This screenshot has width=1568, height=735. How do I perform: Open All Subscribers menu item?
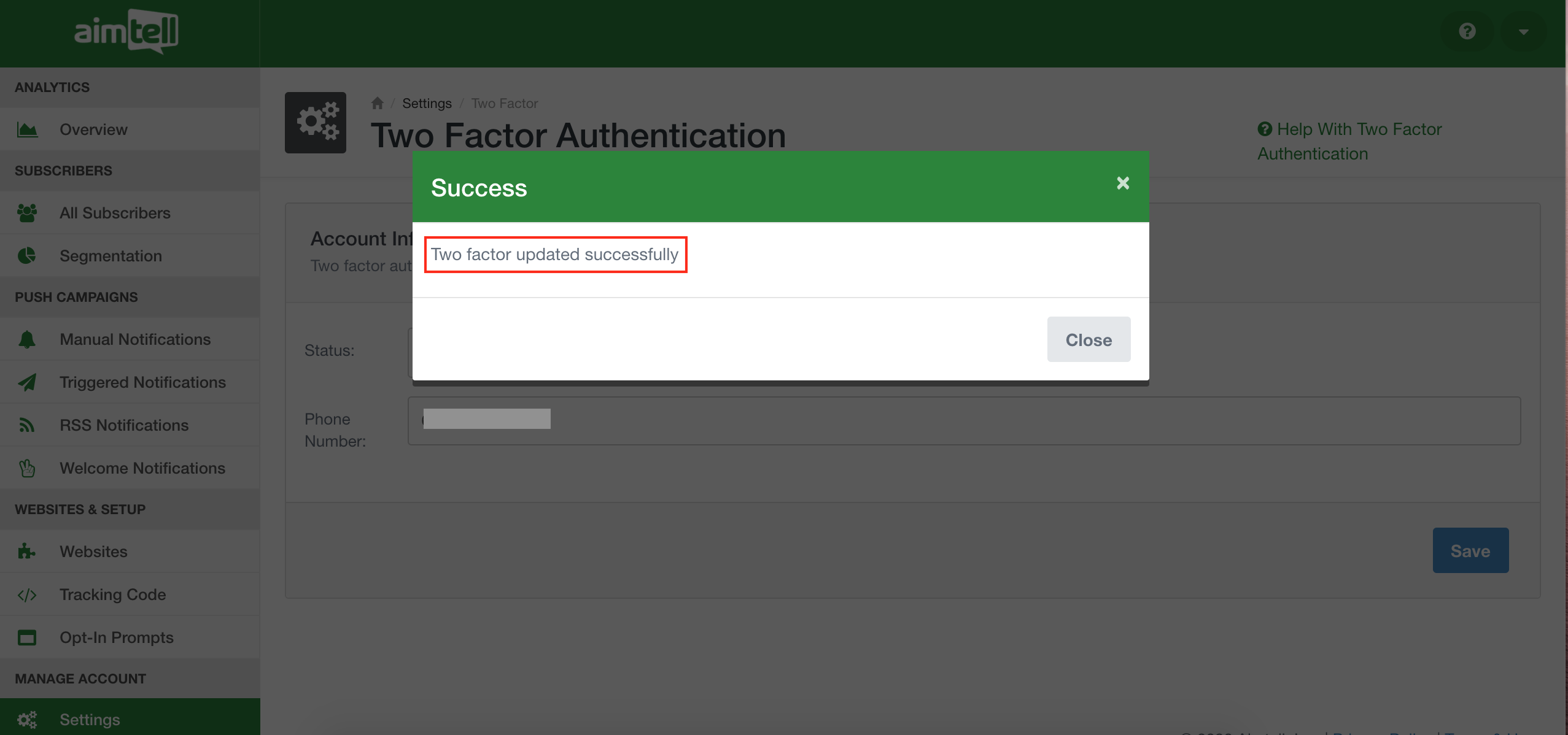point(115,213)
